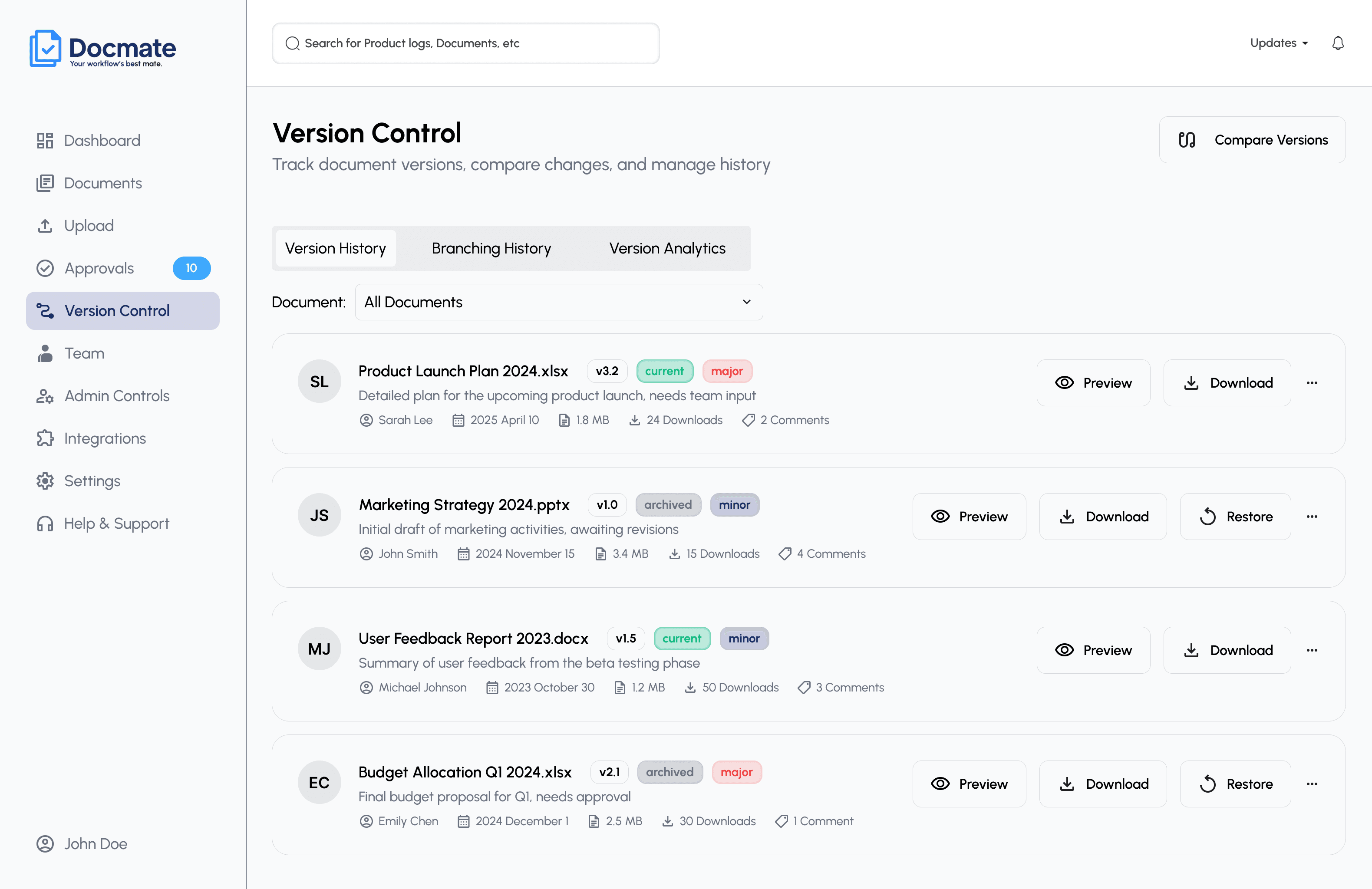
Task: Click the search magnifier icon
Action: pos(292,43)
